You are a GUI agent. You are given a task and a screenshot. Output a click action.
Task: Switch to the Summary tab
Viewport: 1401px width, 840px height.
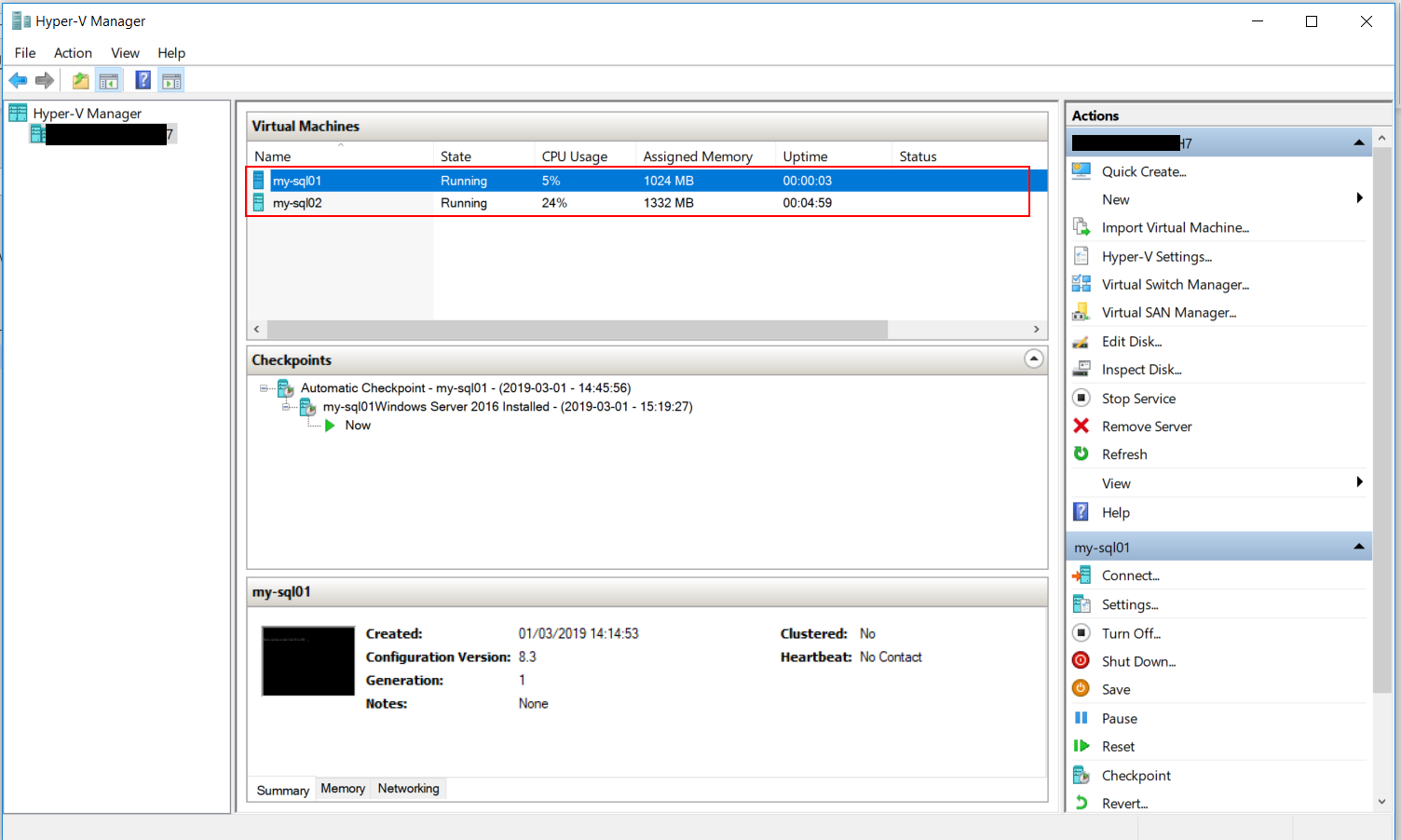pos(282,790)
